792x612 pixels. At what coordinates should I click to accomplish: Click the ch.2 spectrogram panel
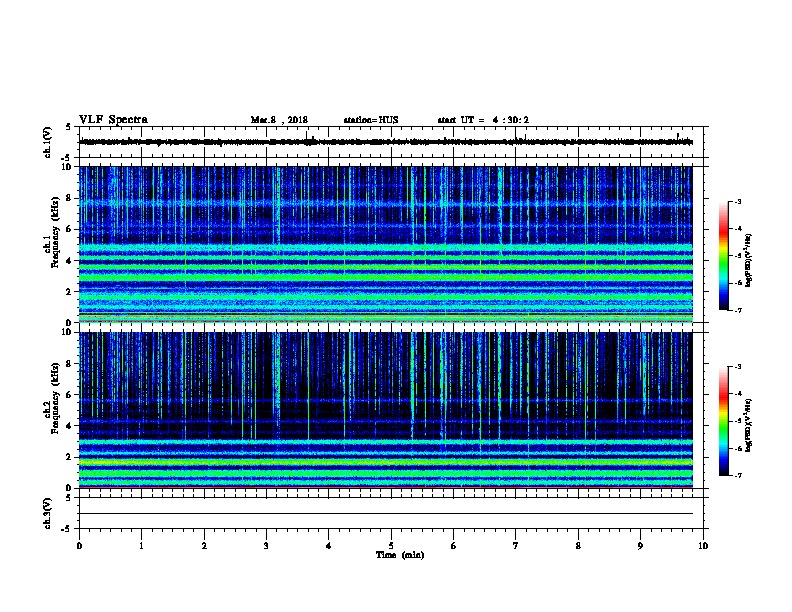386,410
